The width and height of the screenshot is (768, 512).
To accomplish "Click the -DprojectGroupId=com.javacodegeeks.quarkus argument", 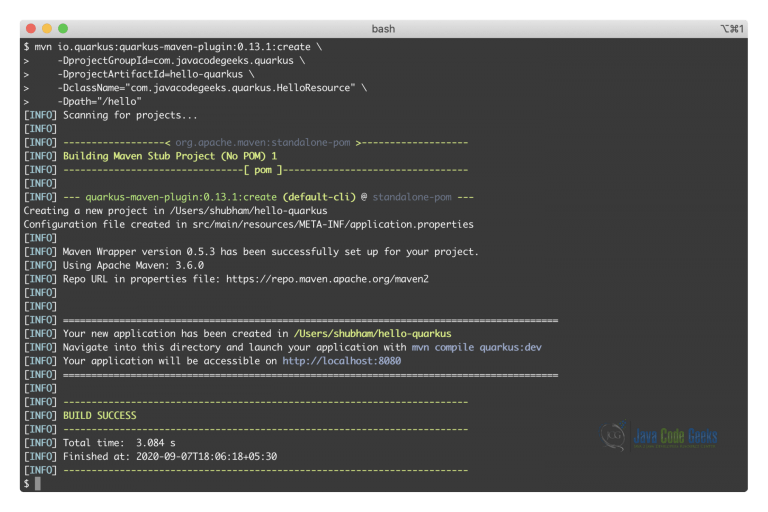I will point(175,61).
